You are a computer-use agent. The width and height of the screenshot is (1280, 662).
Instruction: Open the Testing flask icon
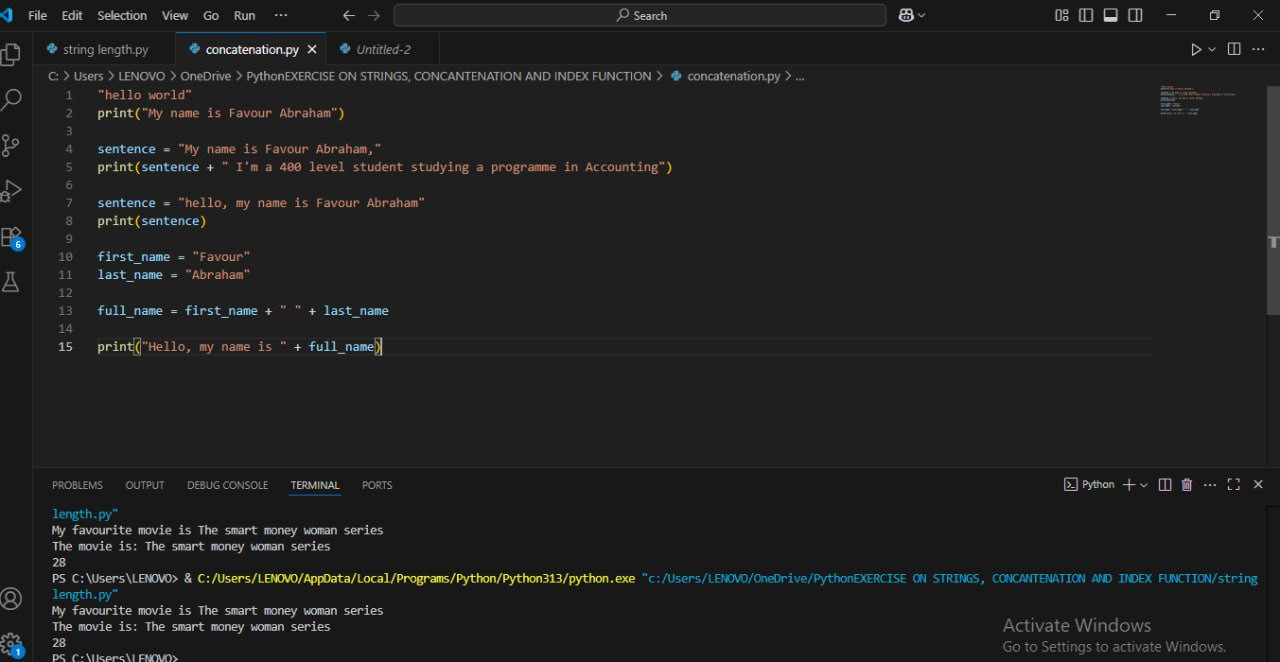click(x=11, y=283)
